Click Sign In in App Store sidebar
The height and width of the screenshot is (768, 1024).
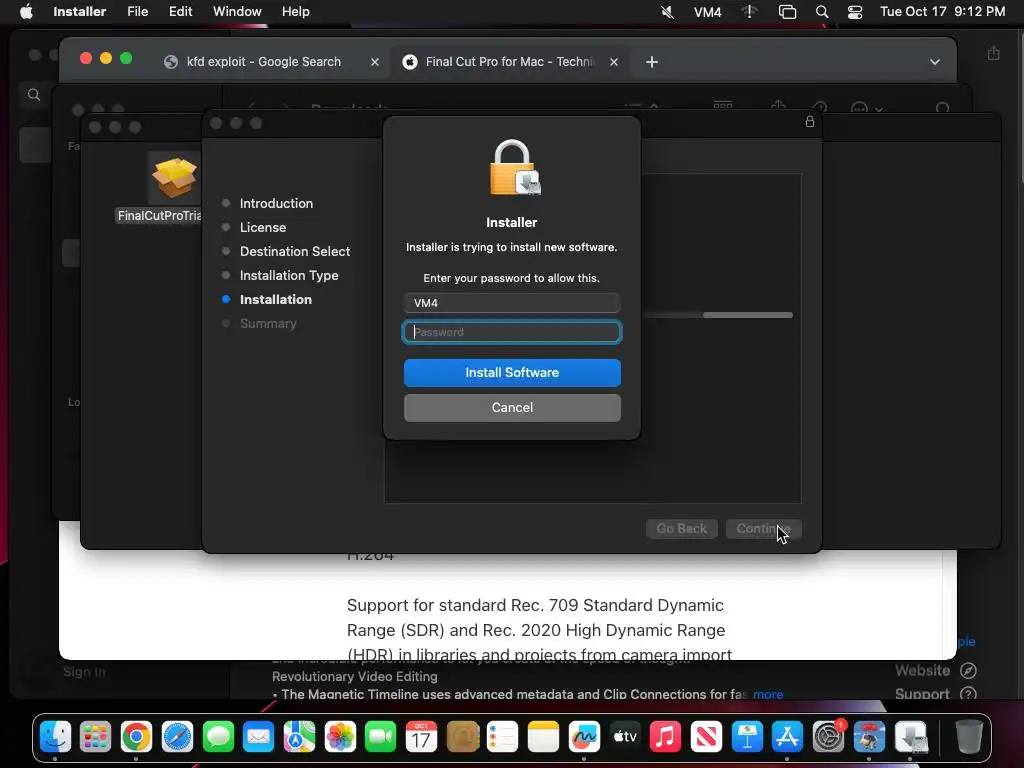coord(84,672)
